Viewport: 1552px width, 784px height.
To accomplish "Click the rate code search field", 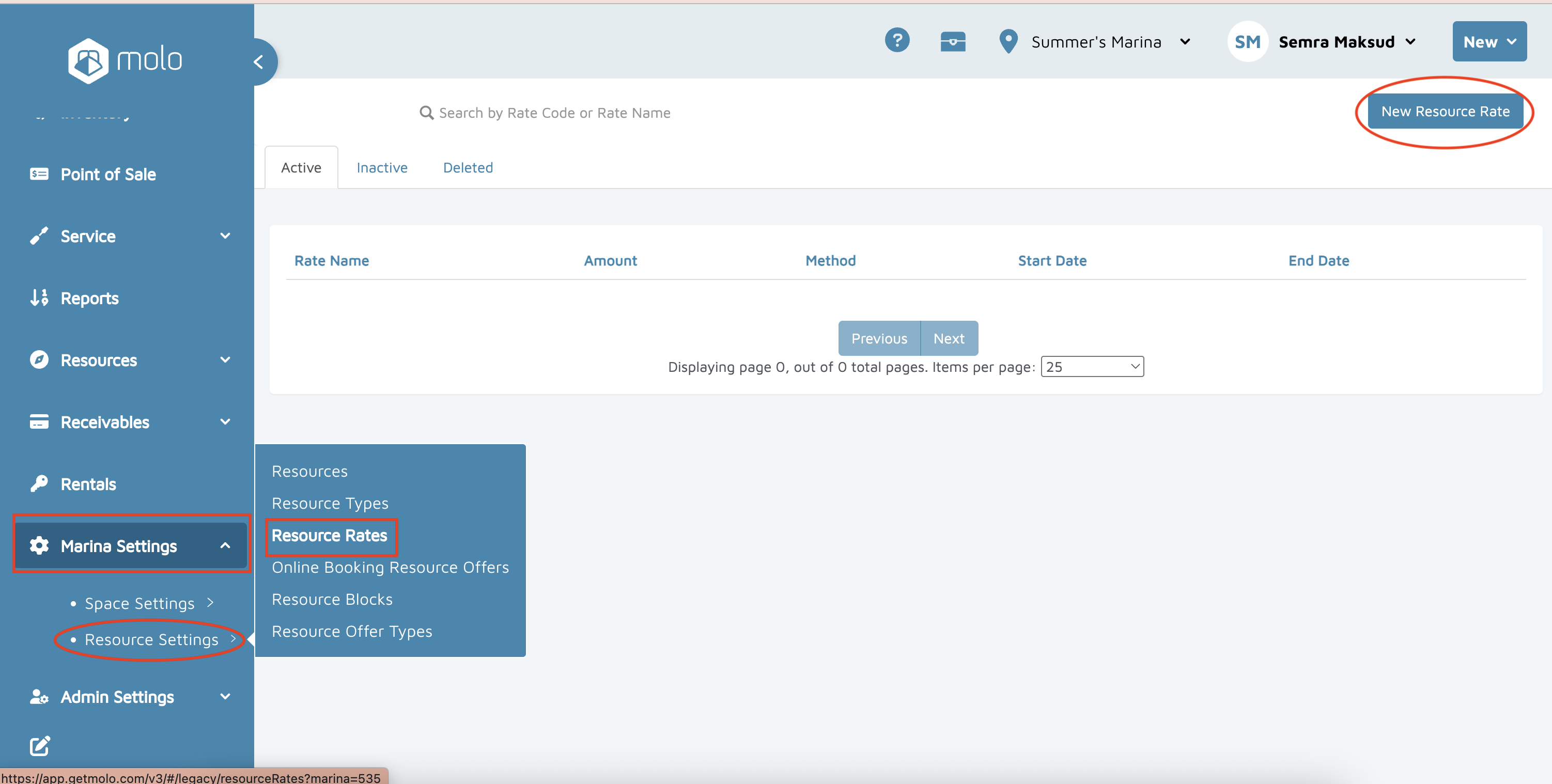I will pyautogui.click(x=554, y=113).
